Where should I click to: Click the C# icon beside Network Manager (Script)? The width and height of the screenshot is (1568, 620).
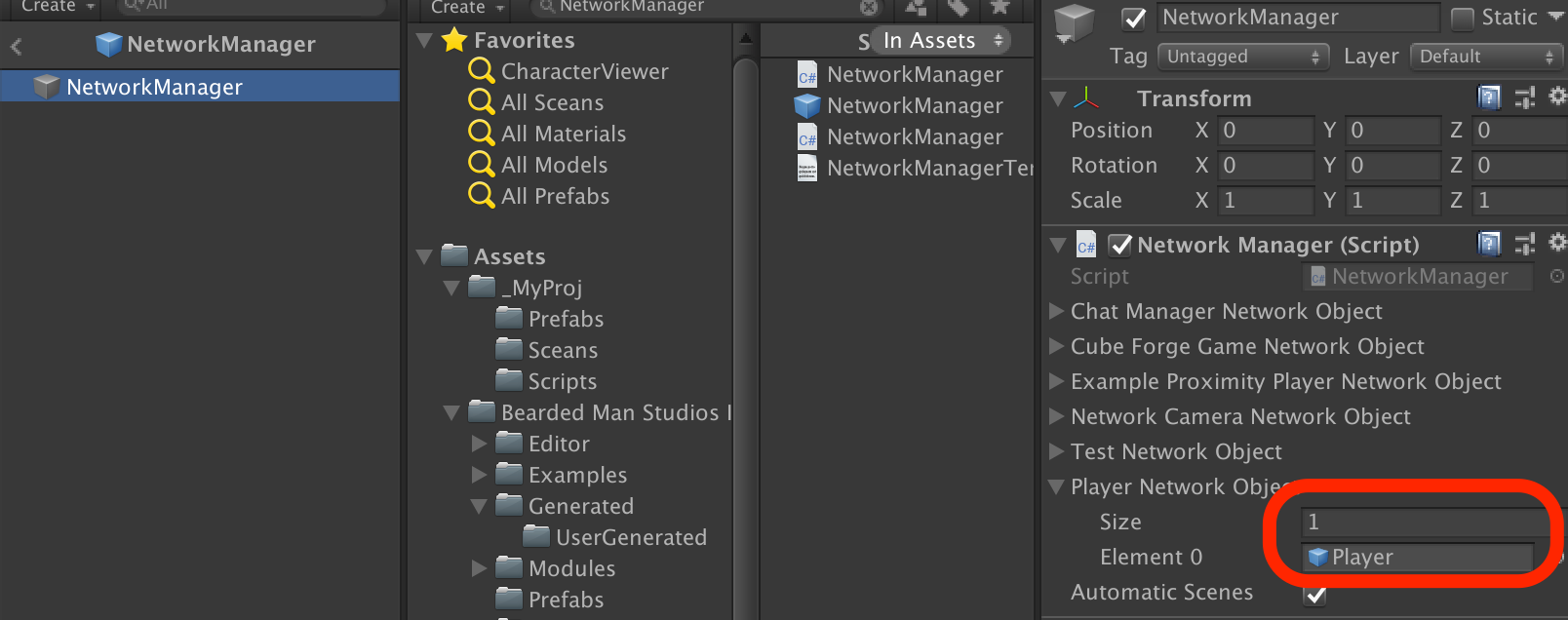pos(1086,245)
